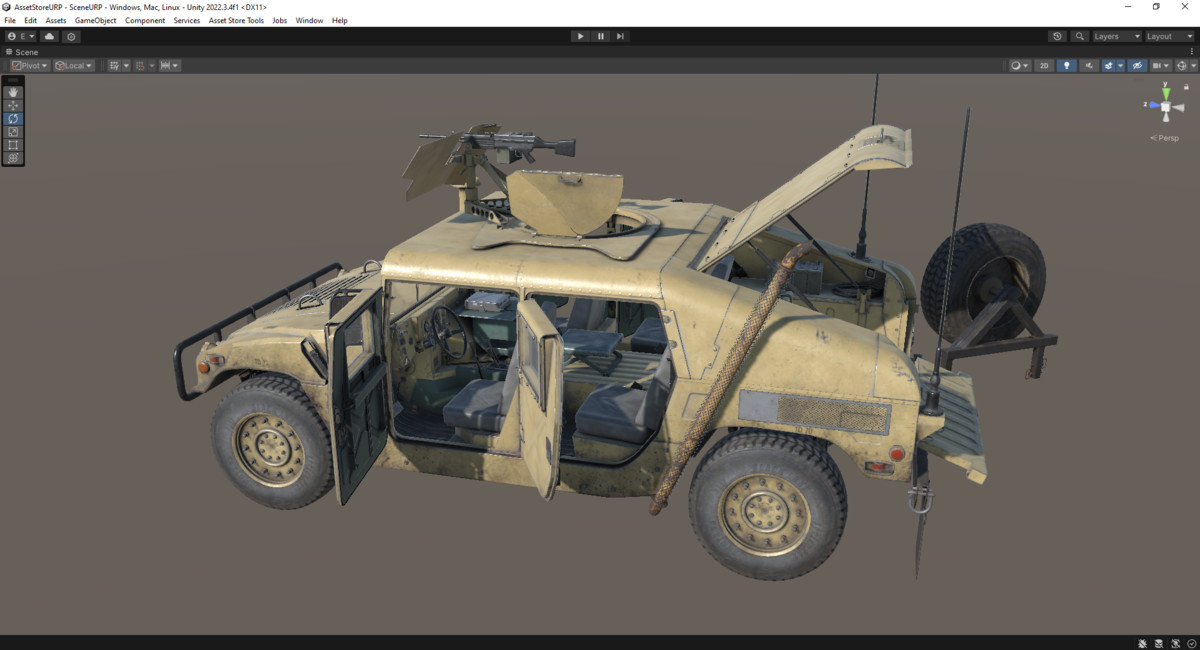Click the Step frame button

[x=621, y=36]
